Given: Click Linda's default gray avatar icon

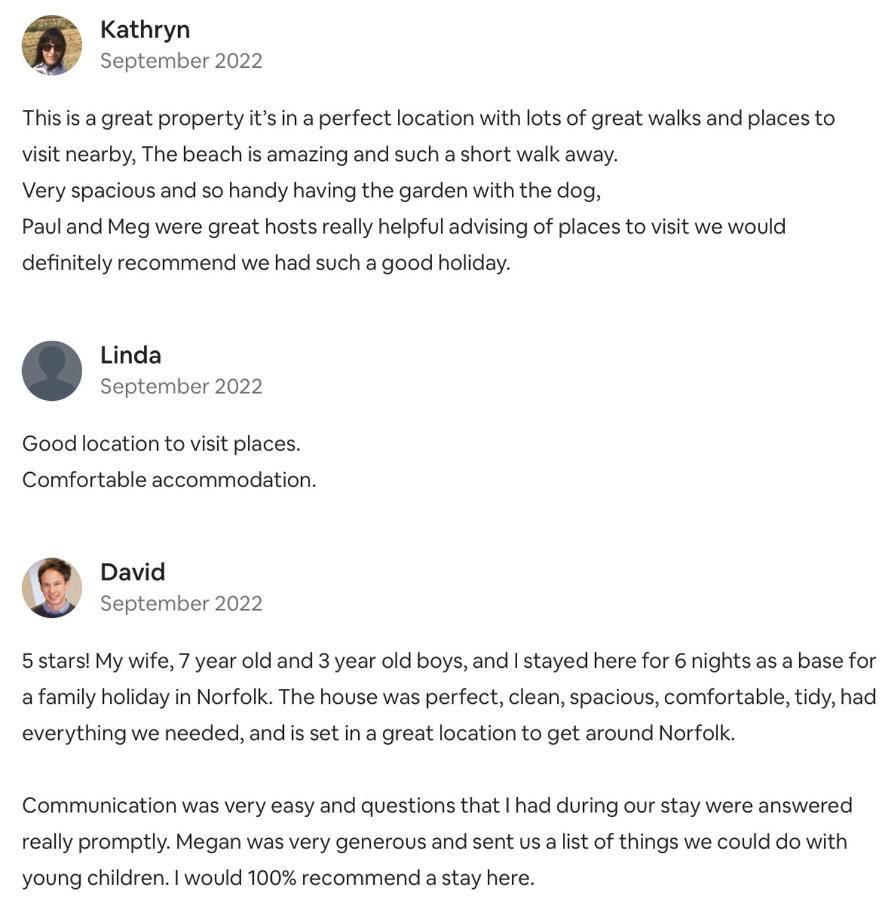Looking at the screenshot, I should pos(52,371).
